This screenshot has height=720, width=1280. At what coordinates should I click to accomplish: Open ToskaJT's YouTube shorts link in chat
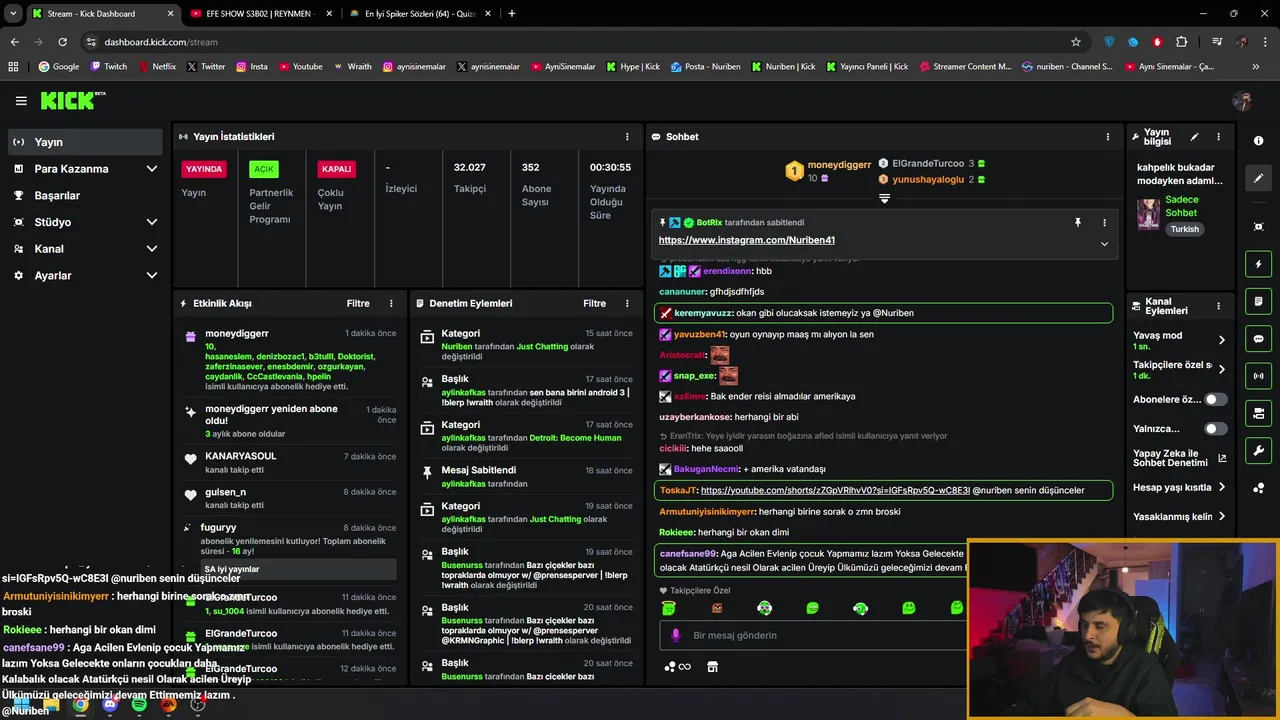click(835, 490)
